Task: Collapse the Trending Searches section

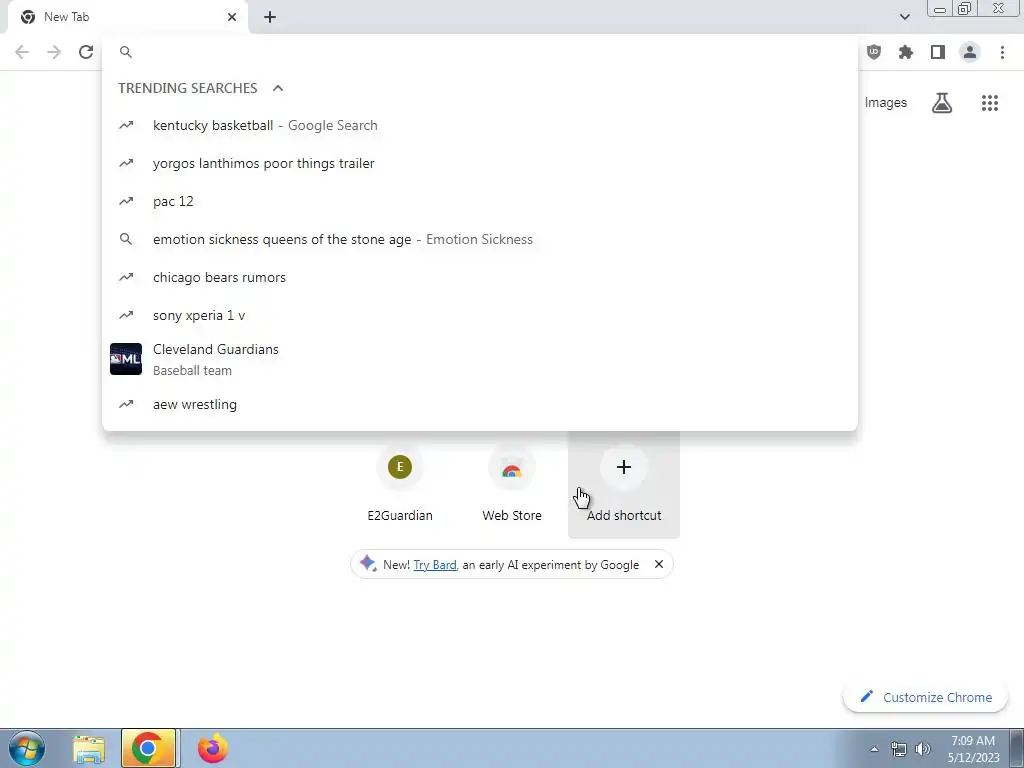Action: tap(278, 88)
